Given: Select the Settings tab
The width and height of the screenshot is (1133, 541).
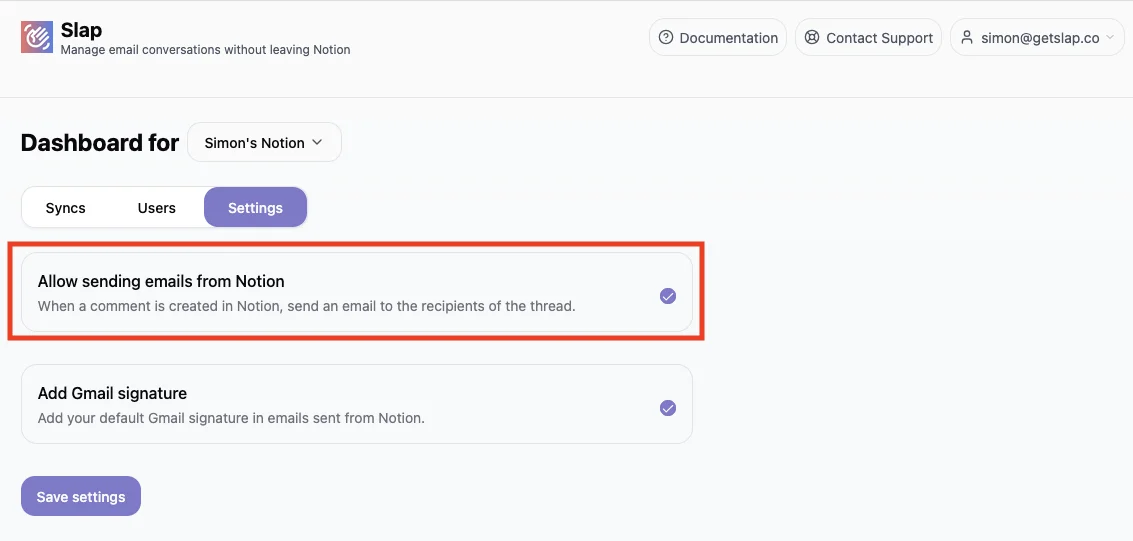Looking at the screenshot, I should point(255,208).
